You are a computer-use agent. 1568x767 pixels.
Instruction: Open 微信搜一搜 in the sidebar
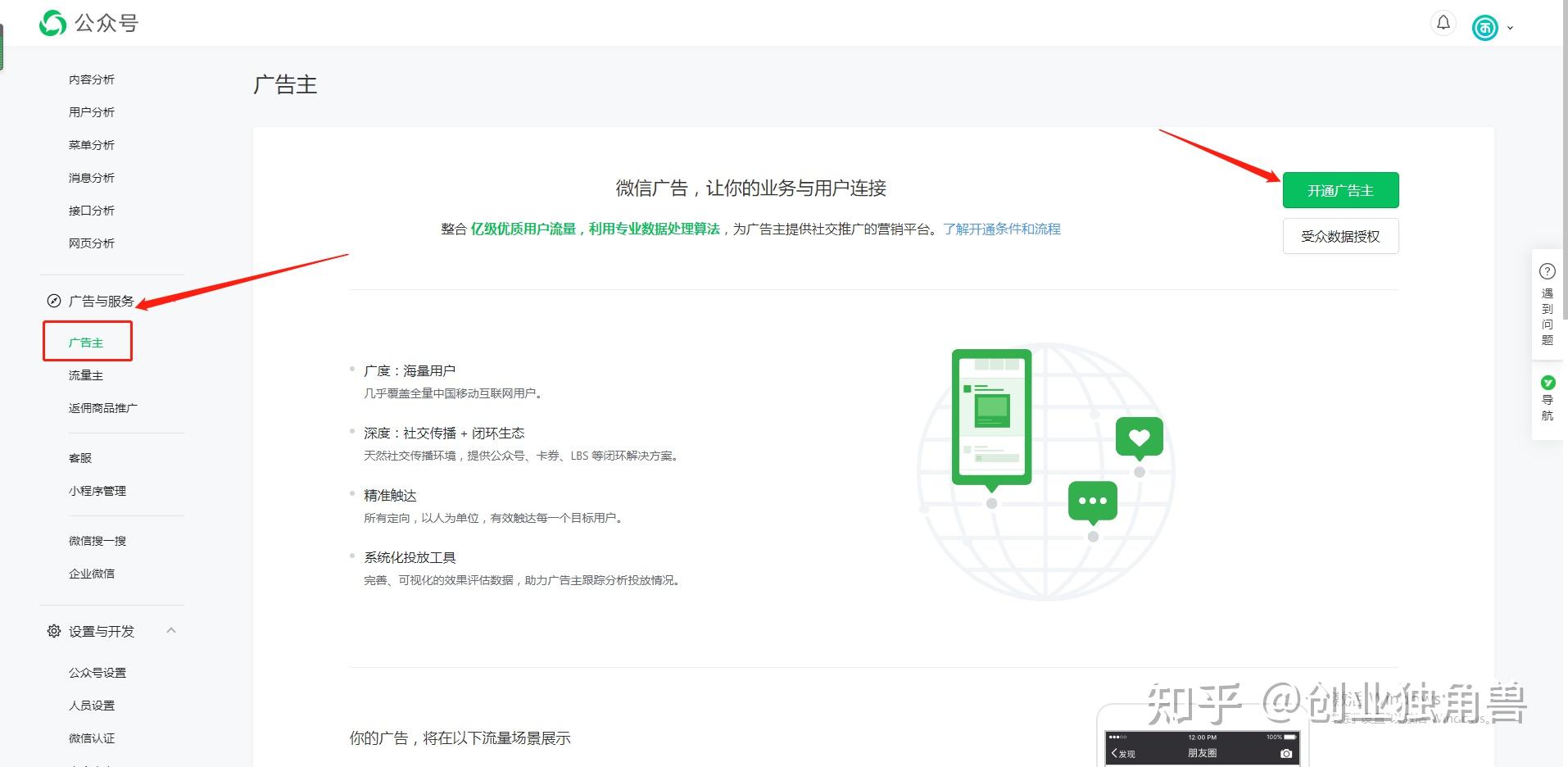97,541
